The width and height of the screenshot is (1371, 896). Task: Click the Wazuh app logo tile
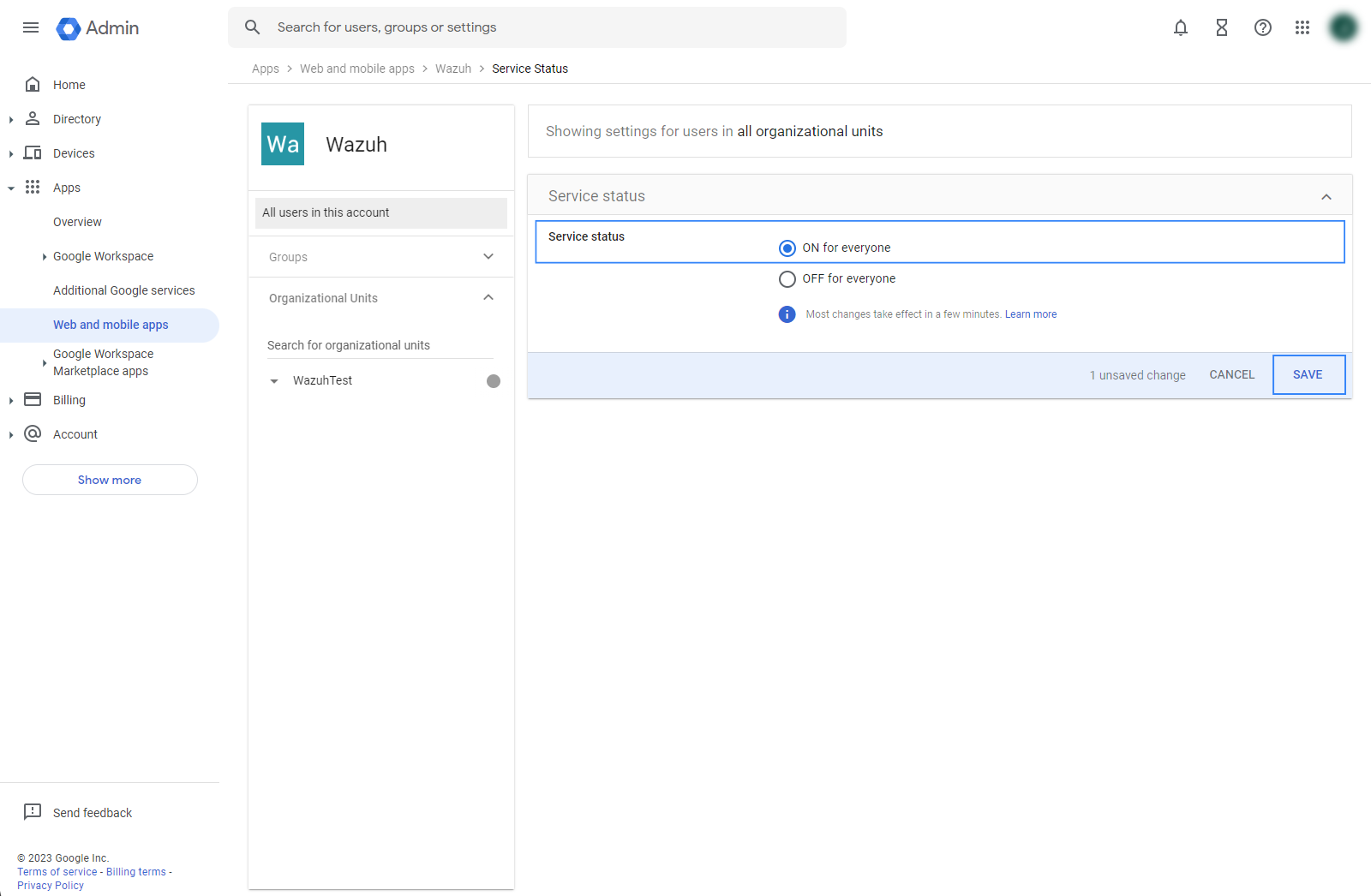click(x=283, y=144)
